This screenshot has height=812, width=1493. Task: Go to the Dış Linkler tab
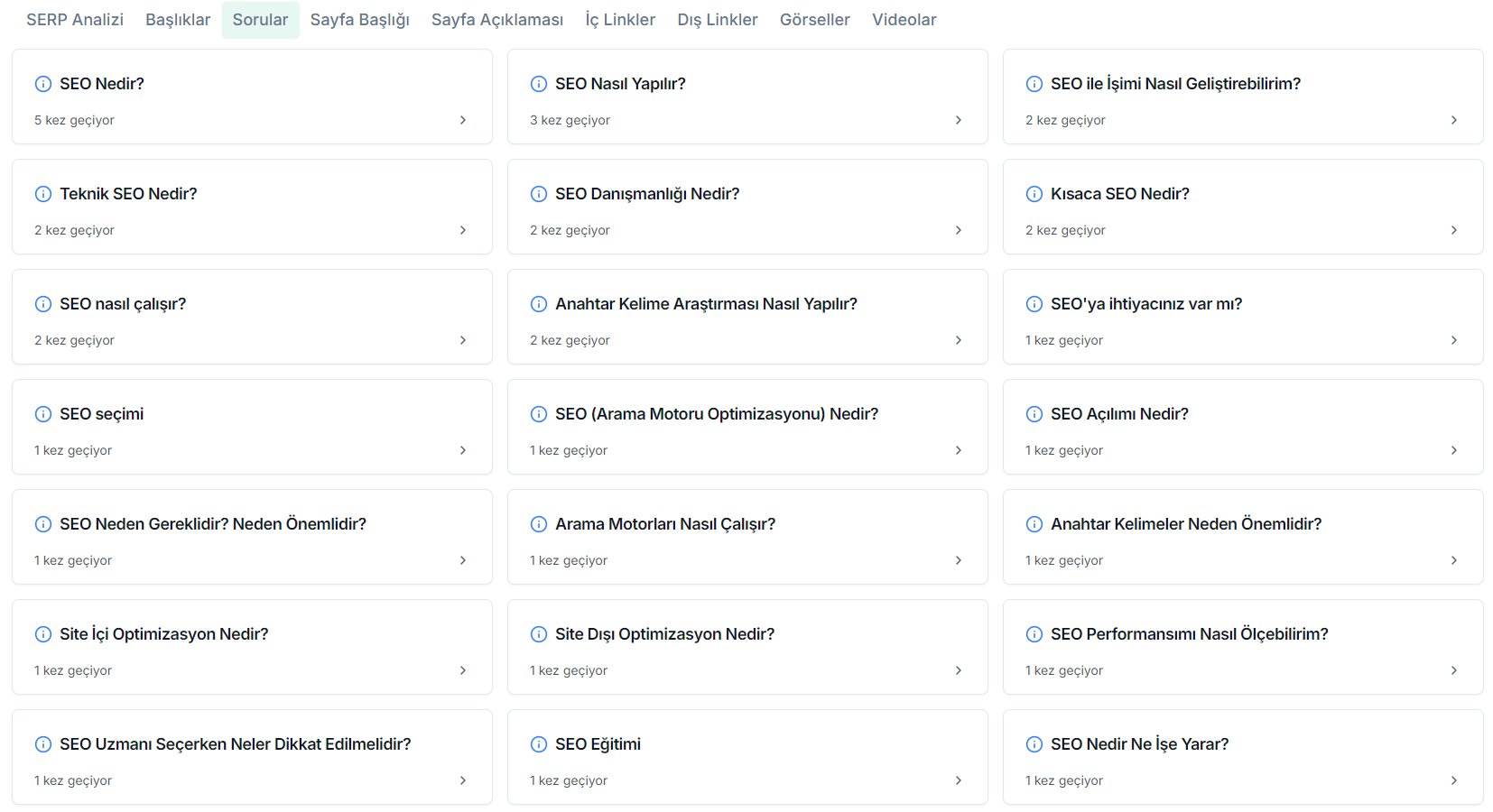point(717,20)
